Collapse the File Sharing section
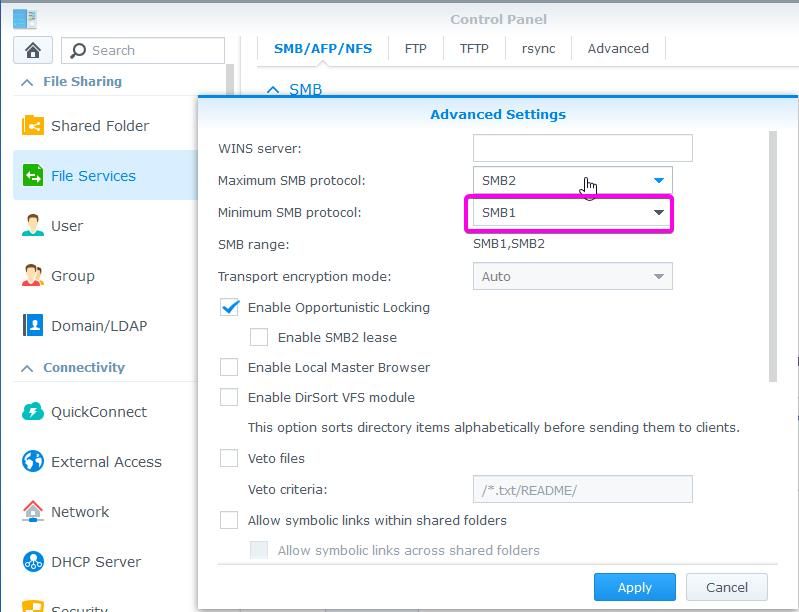Viewport: 799px width, 612px height. coord(28,82)
